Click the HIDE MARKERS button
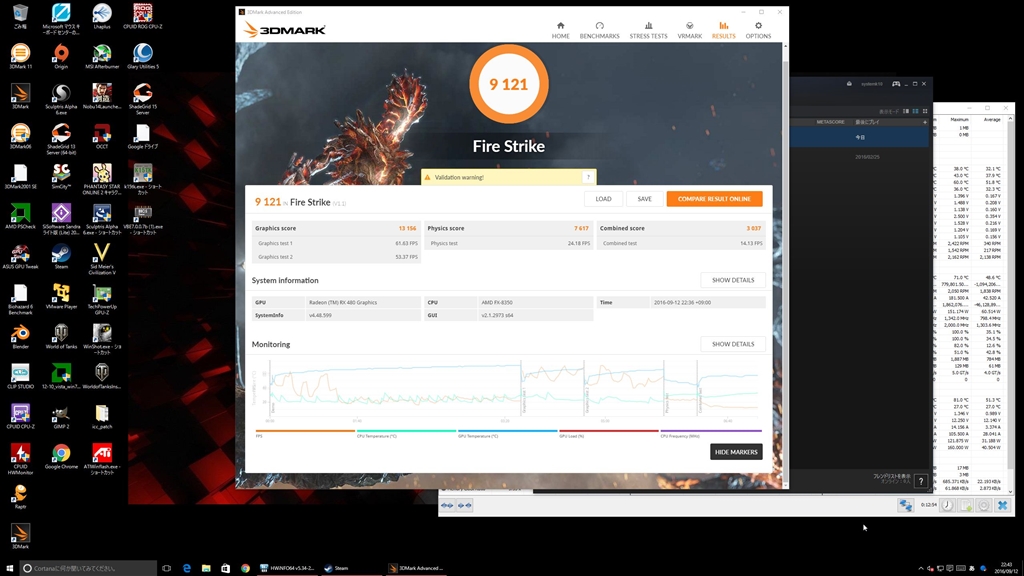The height and width of the screenshot is (576, 1024). tap(736, 452)
